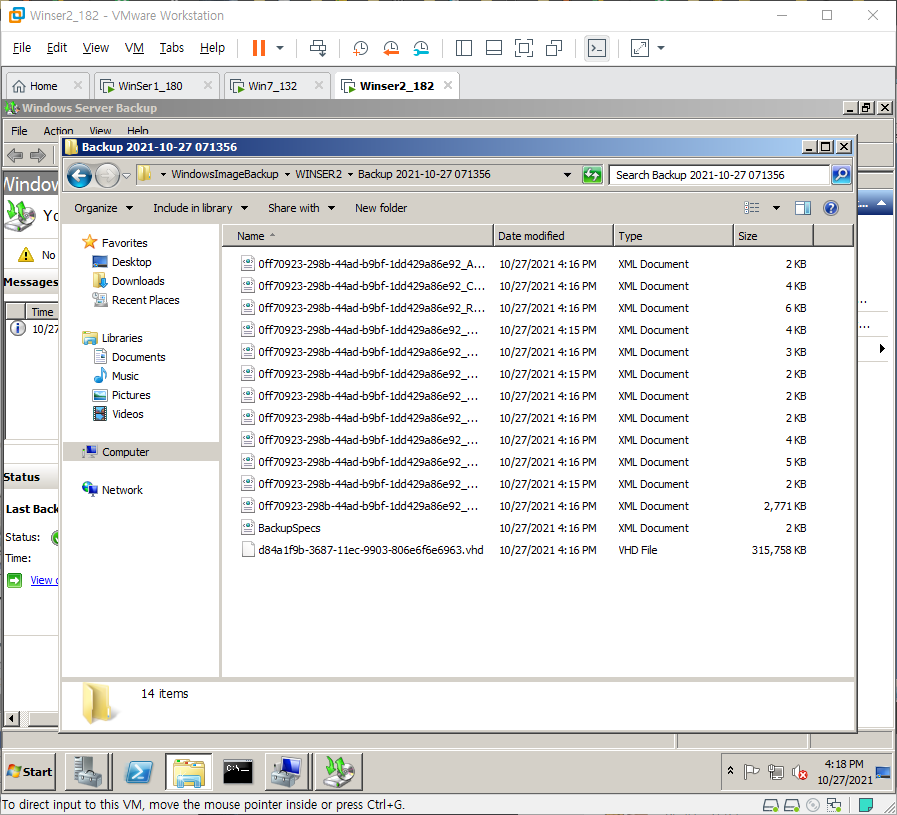The width and height of the screenshot is (897, 815).
Task: Open the VMware View menu
Action: point(96,47)
